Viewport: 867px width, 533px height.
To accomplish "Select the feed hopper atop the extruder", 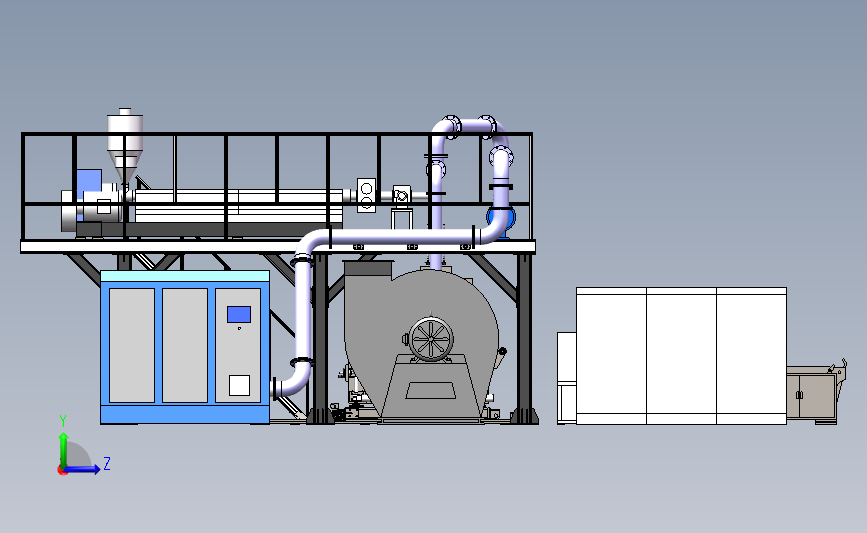I will [x=125, y=145].
